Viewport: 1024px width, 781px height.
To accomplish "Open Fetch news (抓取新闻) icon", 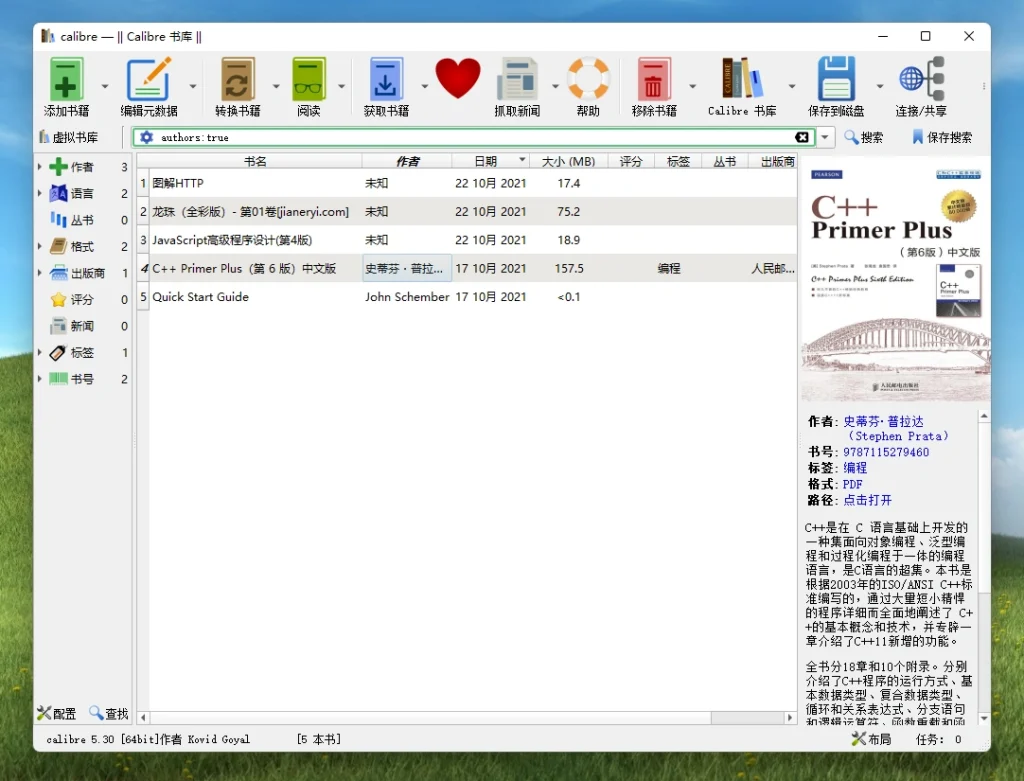I will pyautogui.click(x=517, y=80).
